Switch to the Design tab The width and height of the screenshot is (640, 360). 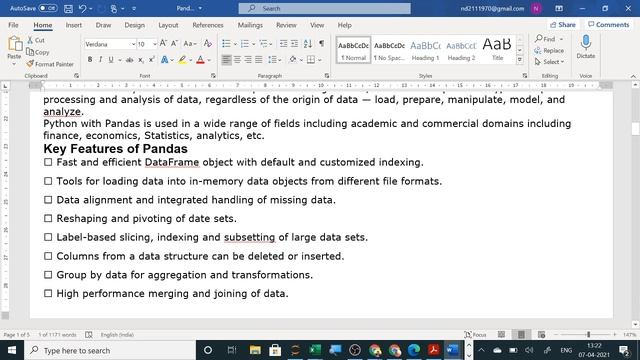pyautogui.click(x=135, y=25)
